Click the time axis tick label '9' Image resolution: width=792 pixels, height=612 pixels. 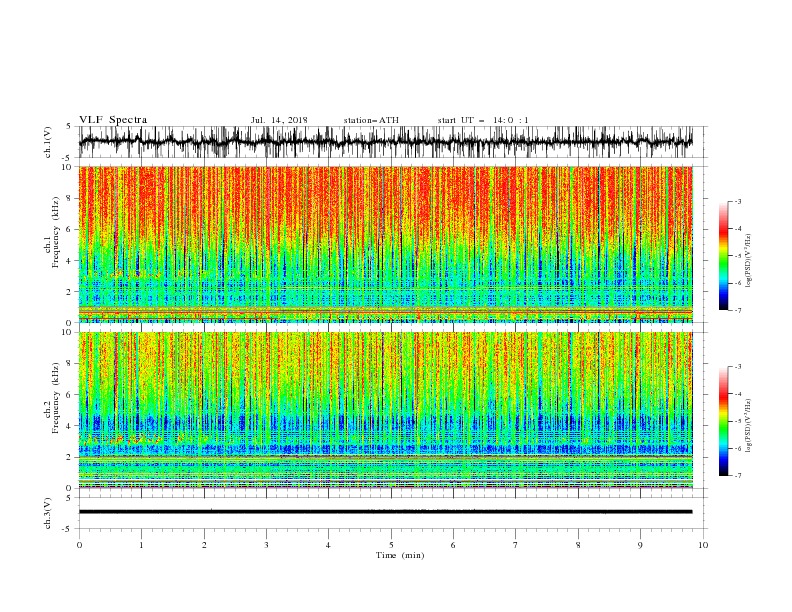point(640,545)
